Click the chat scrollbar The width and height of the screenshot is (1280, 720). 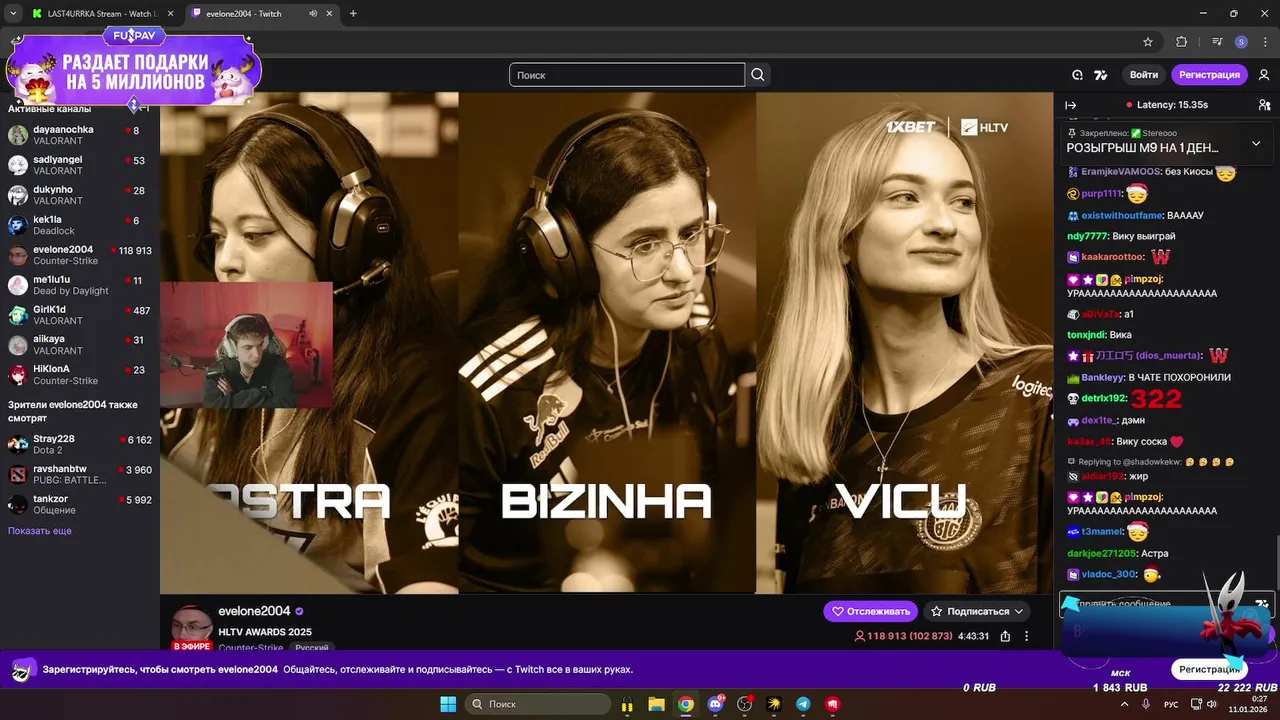point(1277,563)
